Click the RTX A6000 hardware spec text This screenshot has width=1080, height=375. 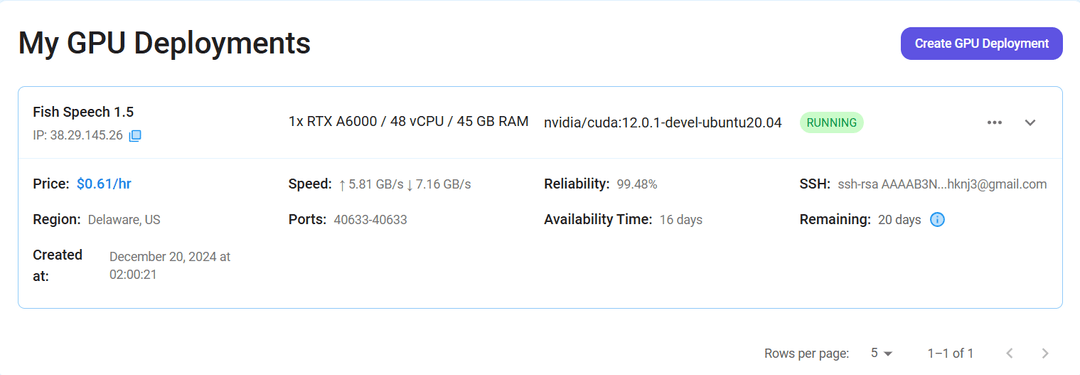tap(408, 121)
